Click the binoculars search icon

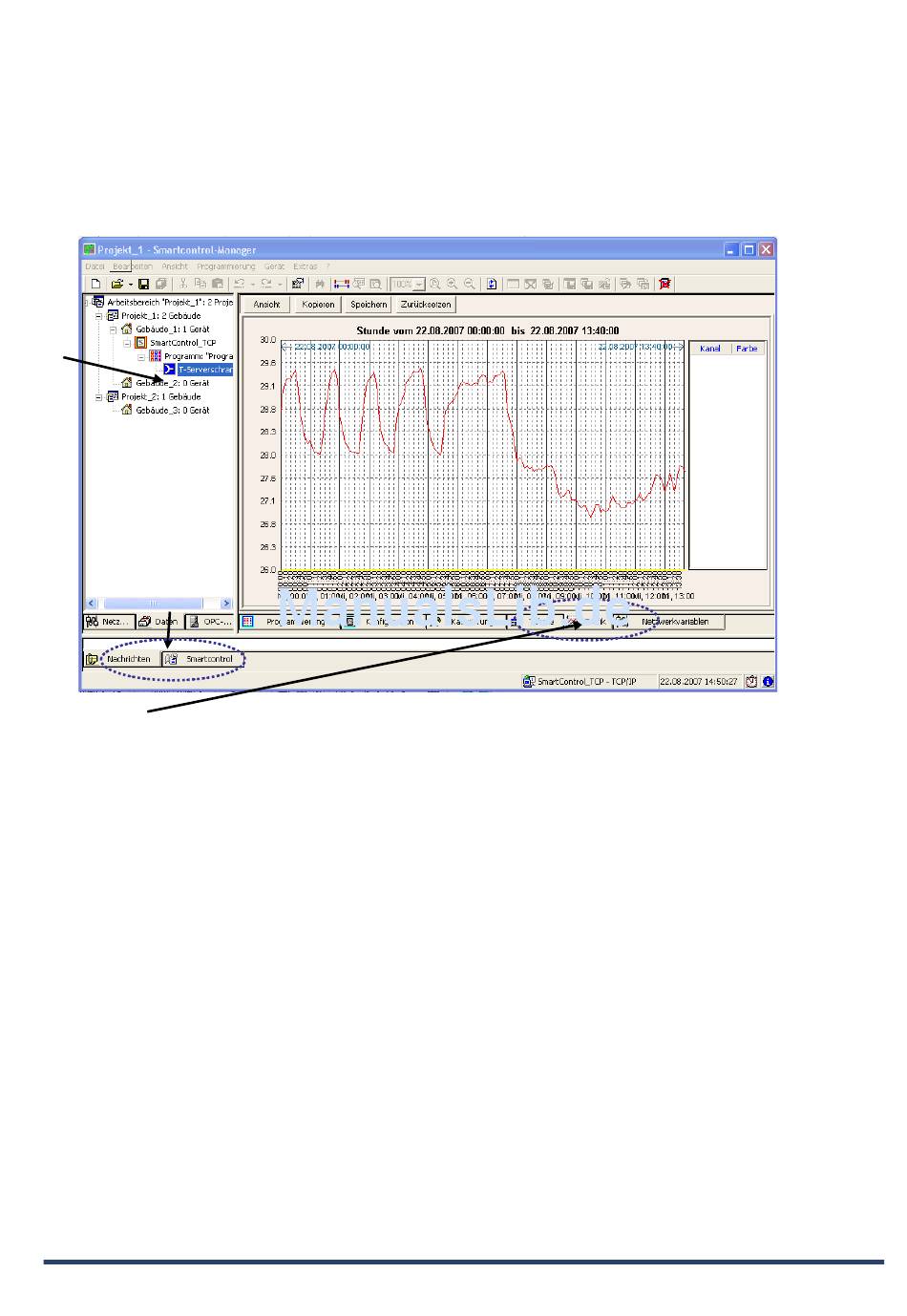pos(320,284)
